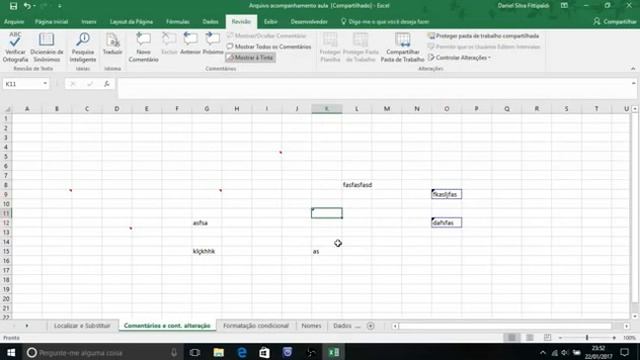Open Pesquisa Inteligente smart lookup
640x360 pixels.
click(x=83, y=47)
